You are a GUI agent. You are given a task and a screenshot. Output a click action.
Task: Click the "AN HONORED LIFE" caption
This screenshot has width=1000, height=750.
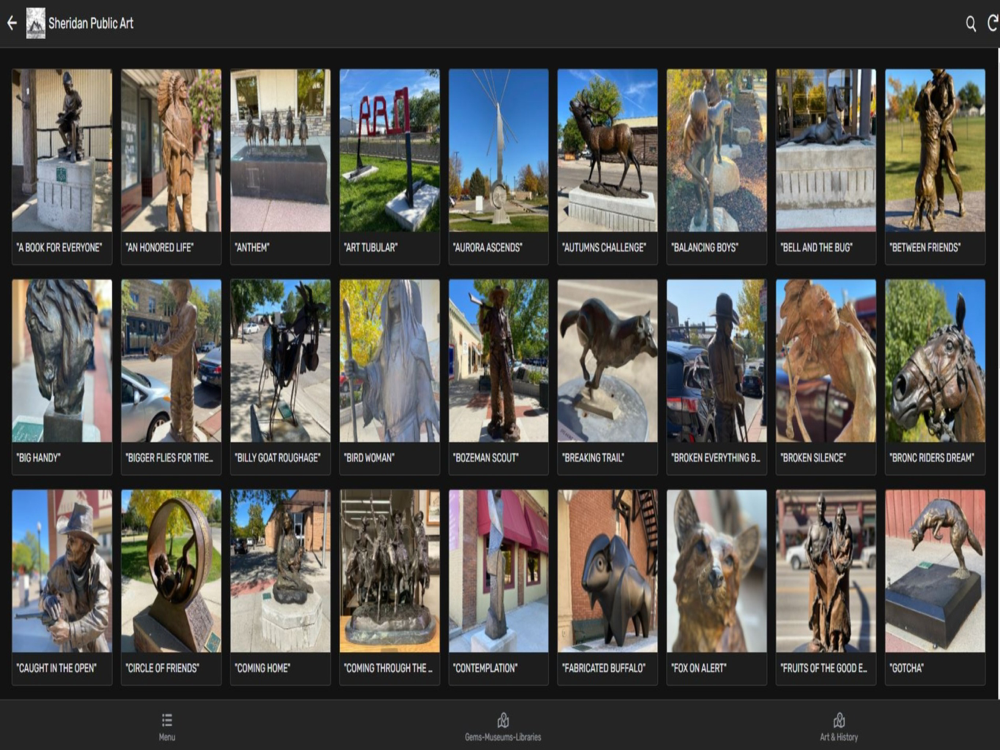click(159, 247)
